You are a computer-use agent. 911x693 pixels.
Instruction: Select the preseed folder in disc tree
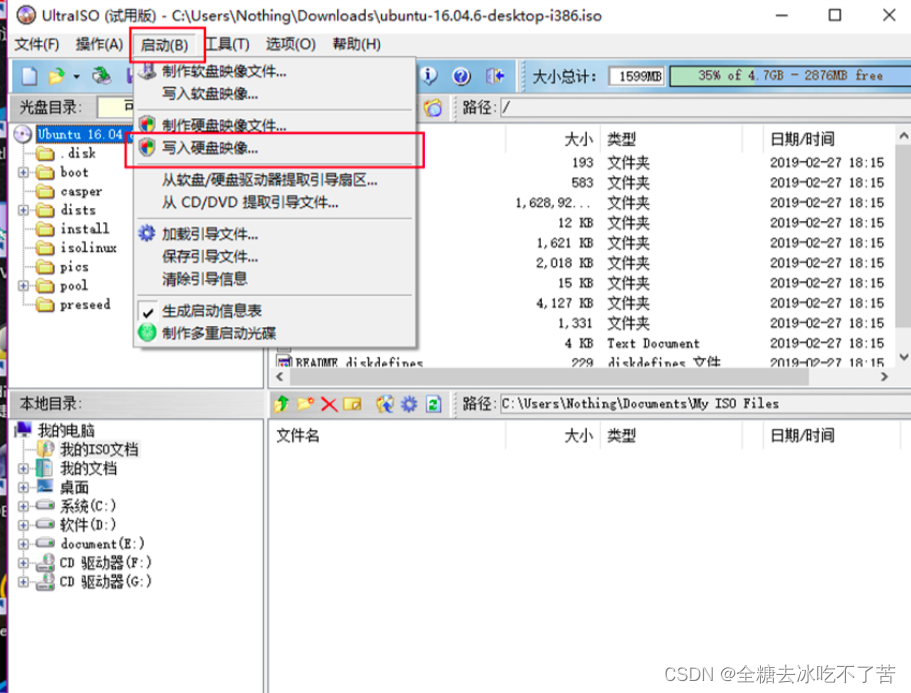[85, 304]
